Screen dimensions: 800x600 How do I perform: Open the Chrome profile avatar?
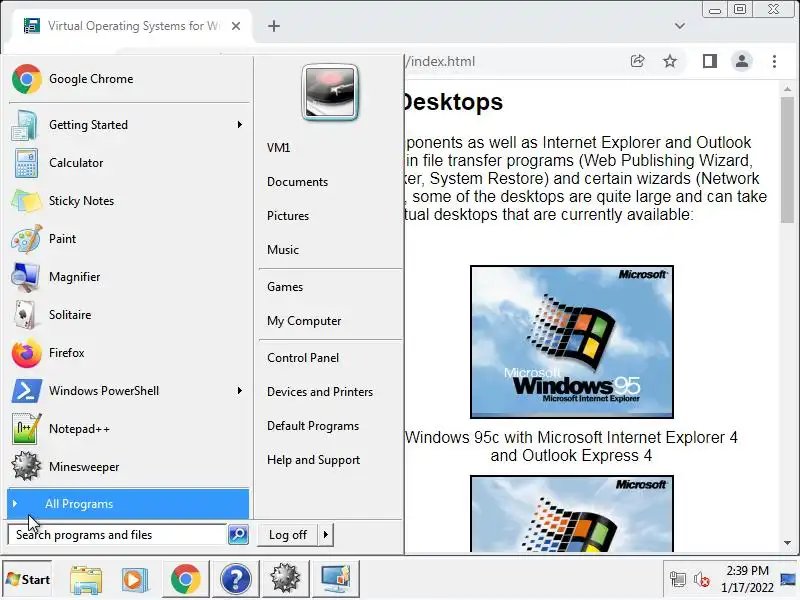point(742,61)
